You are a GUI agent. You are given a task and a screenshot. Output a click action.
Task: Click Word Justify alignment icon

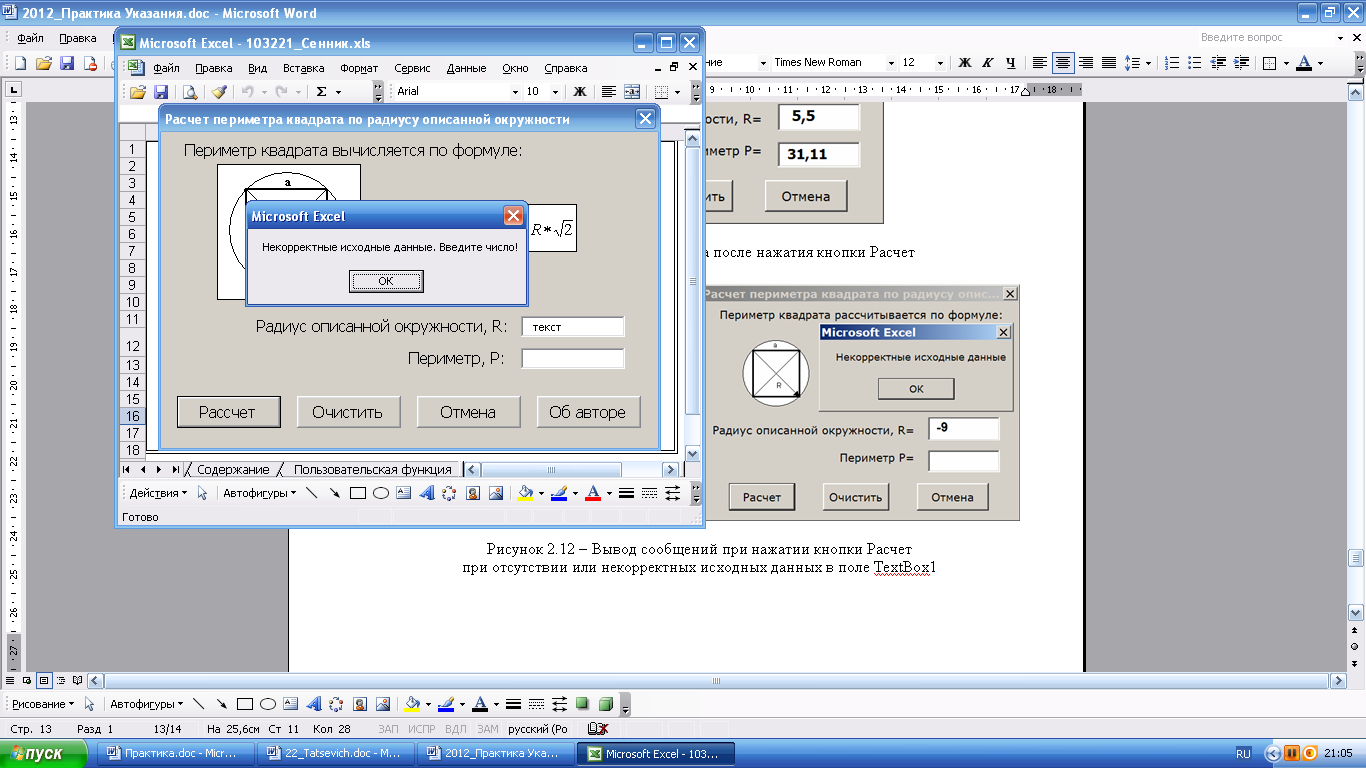pyautogui.click(x=1109, y=62)
